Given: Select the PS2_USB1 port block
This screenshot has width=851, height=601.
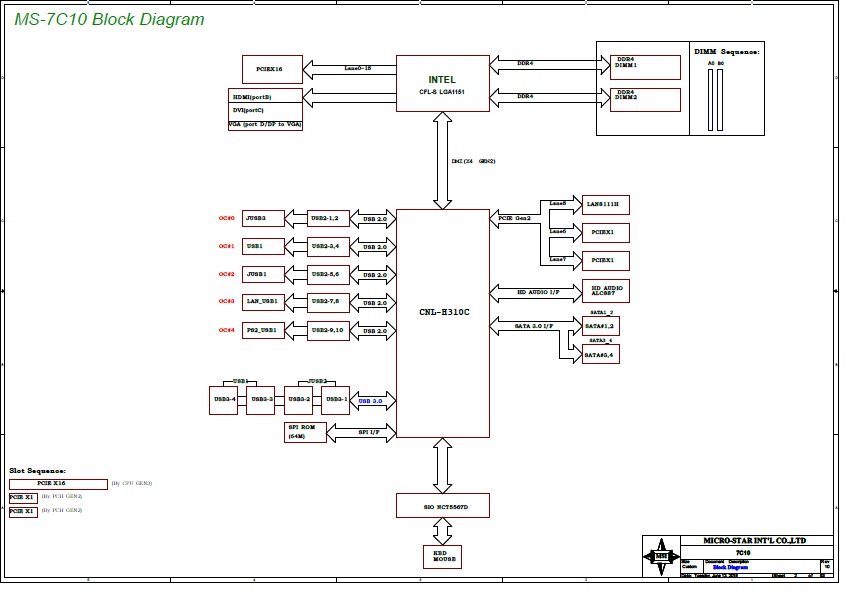Looking at the screenshot, I should [264, 330].
